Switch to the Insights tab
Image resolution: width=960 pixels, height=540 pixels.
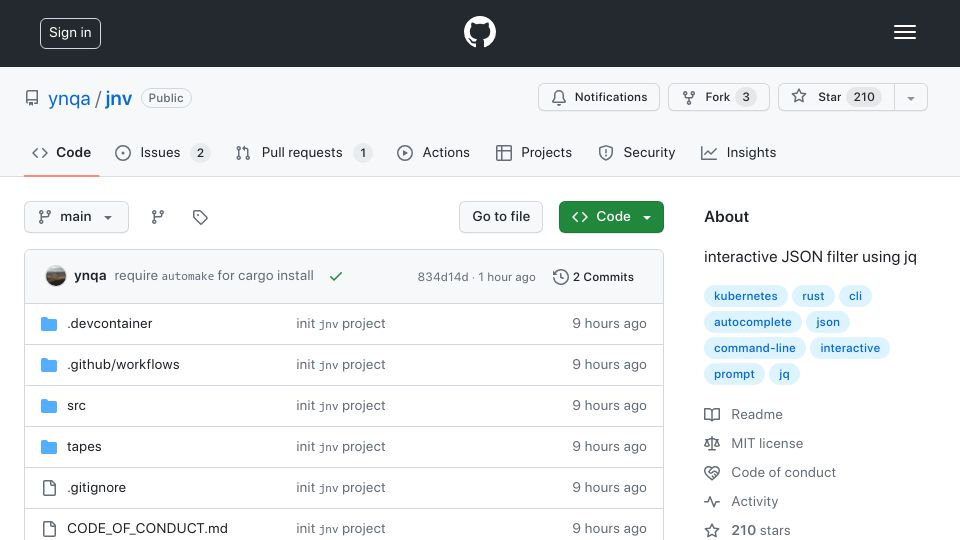point(738,152)
